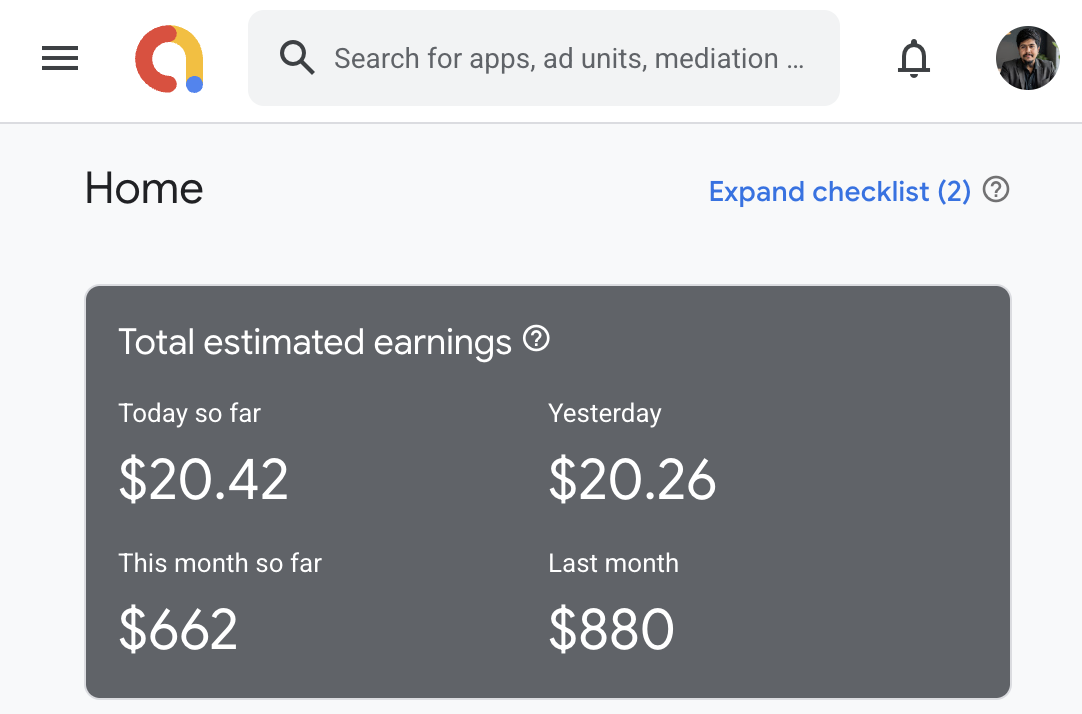Select the Yesterday earnings value

(x=632, y=480)
